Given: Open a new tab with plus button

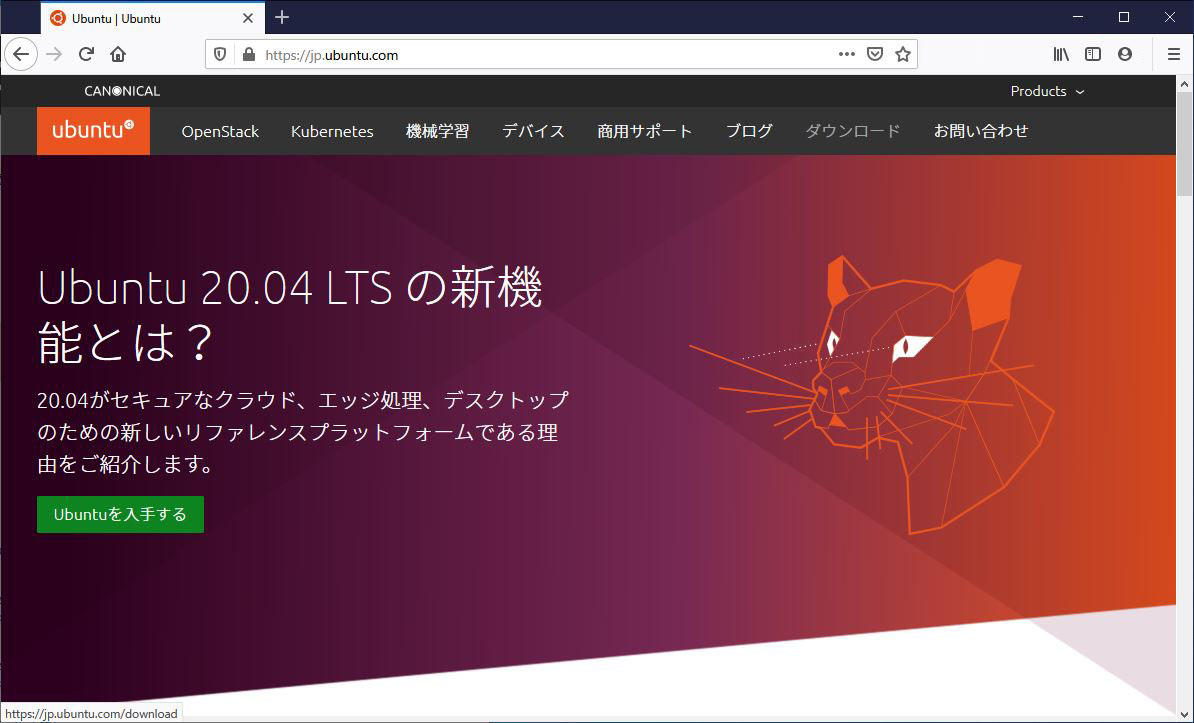Looking at the screenshot, I should [x=282, y=17].
